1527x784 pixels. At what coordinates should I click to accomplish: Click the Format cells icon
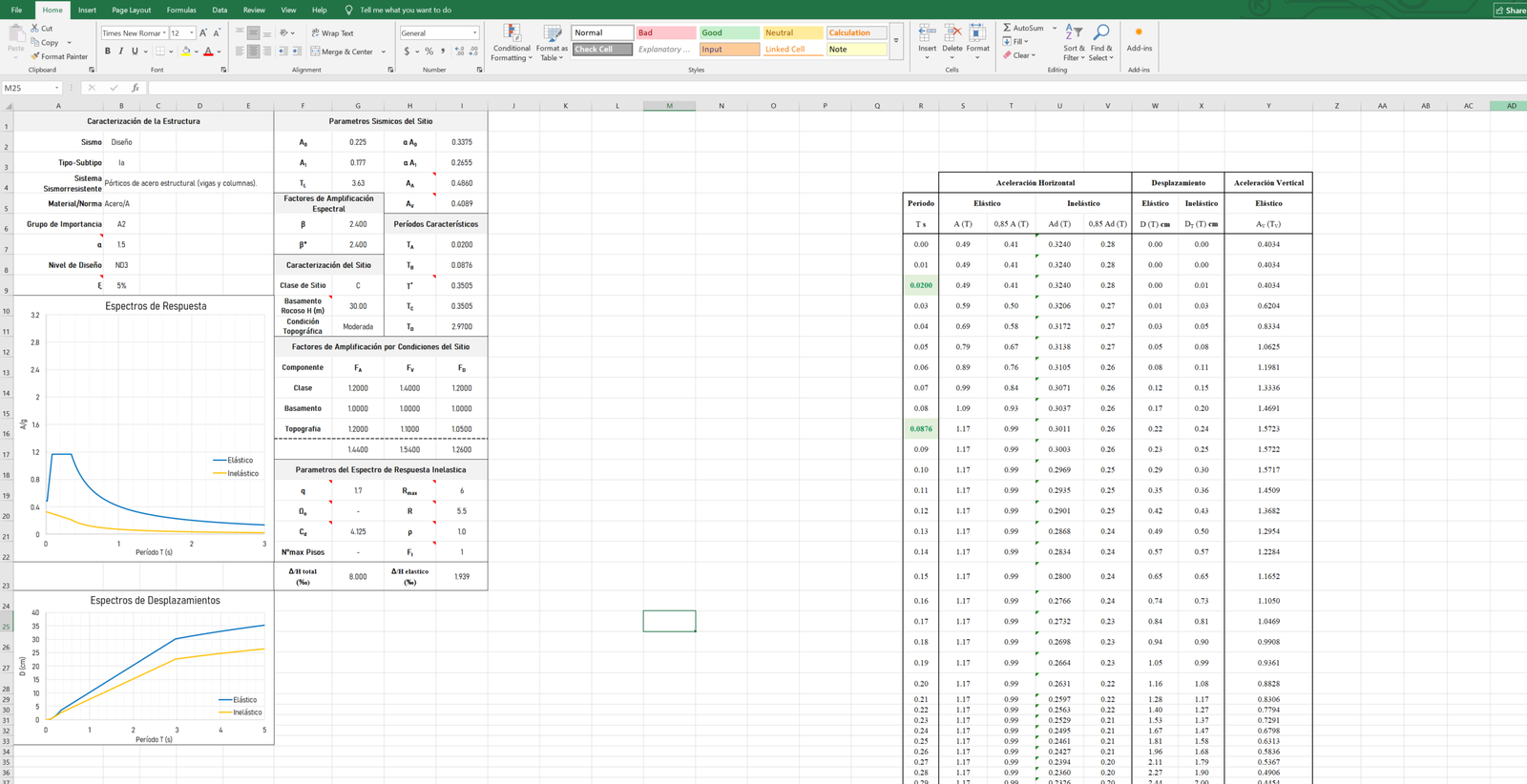[x=977, y=33]
